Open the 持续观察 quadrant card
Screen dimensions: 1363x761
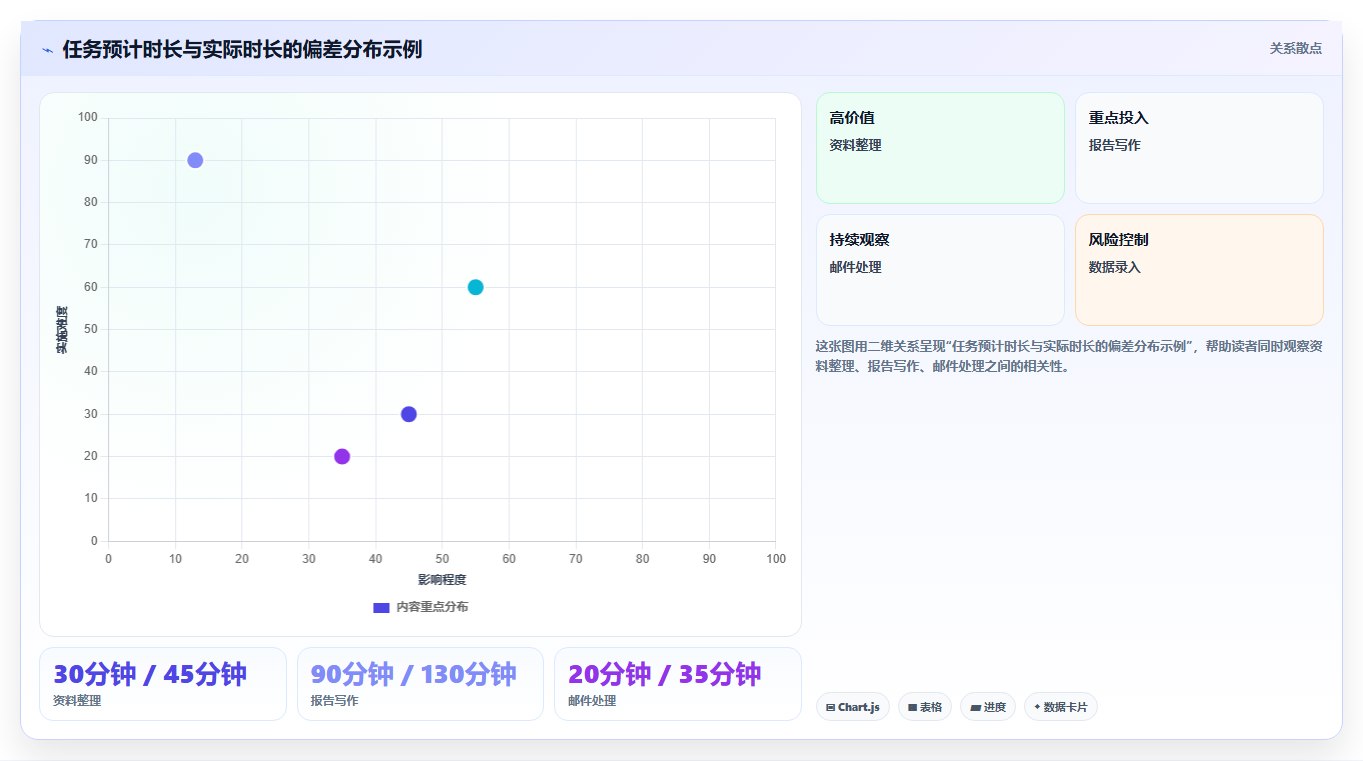point(940,270)
